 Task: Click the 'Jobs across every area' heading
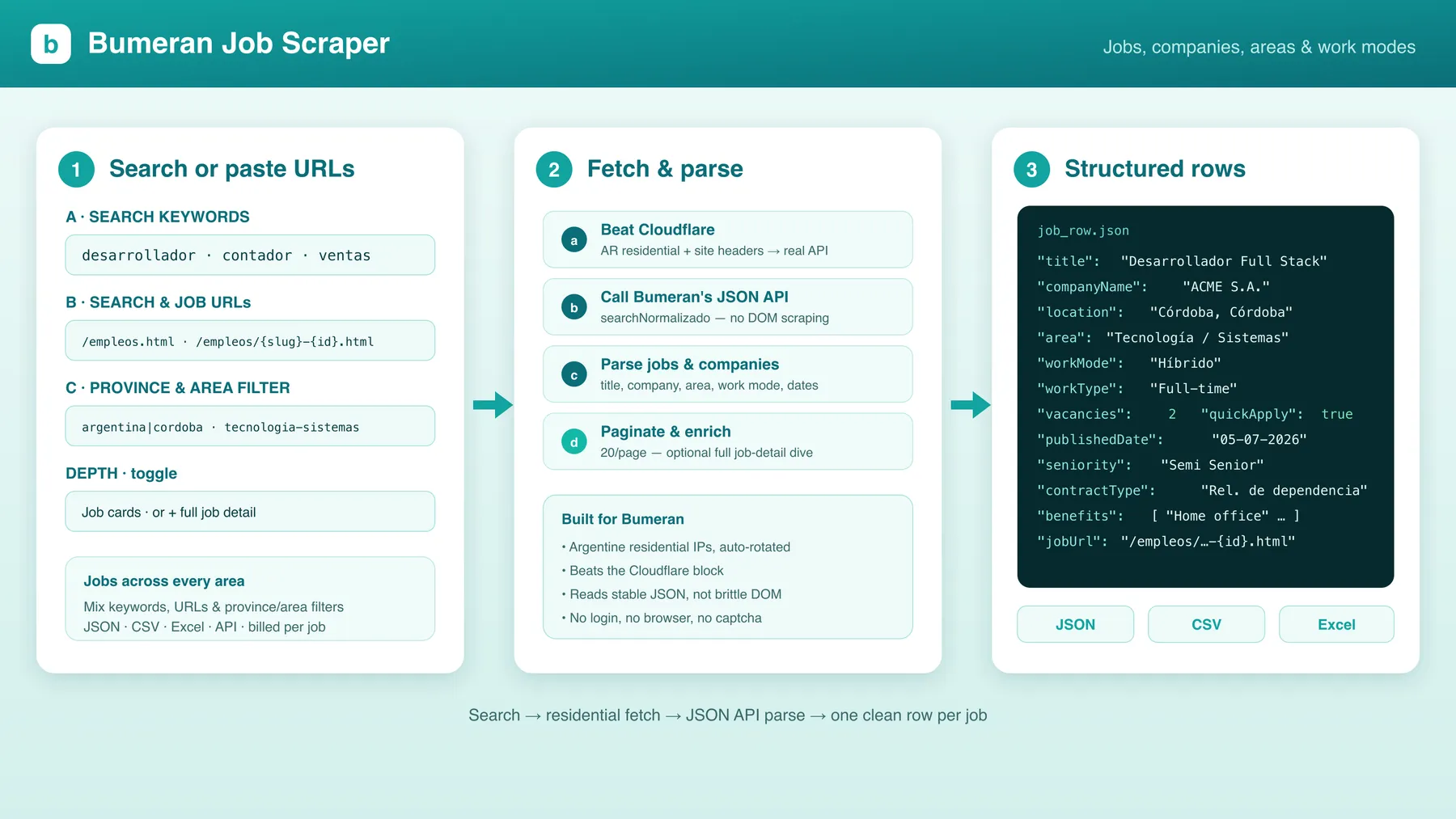(x=164, y=581)
